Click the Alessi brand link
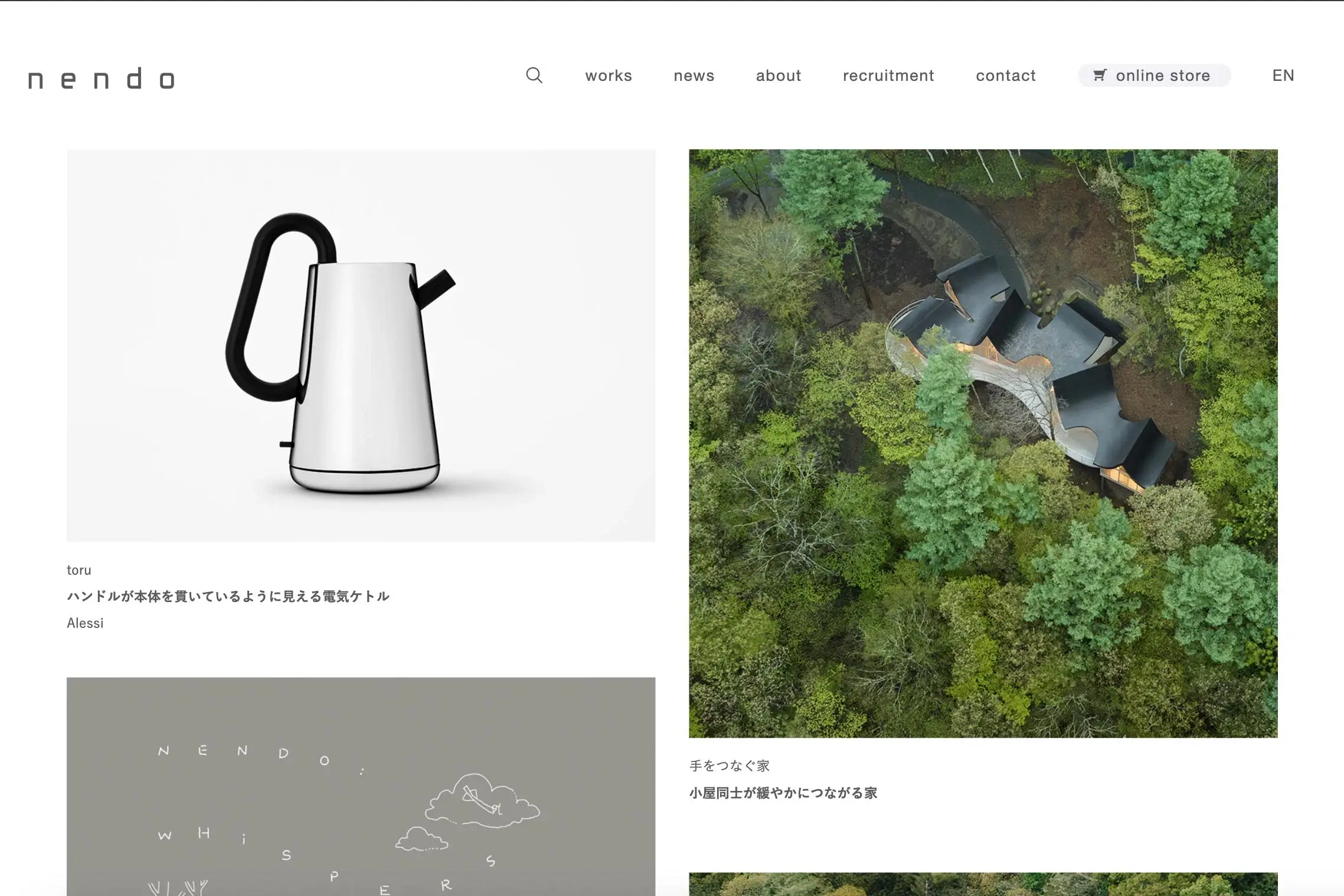This screenshot has height=896, width=1344. 85,623
